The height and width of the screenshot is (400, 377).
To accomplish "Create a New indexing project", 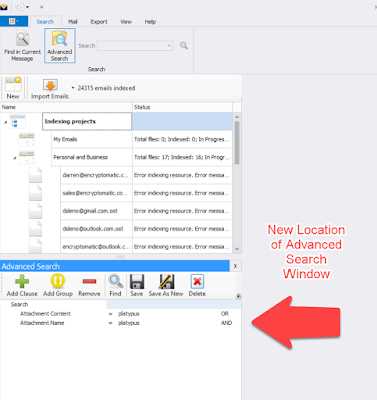I will click(x=13, y=88).
